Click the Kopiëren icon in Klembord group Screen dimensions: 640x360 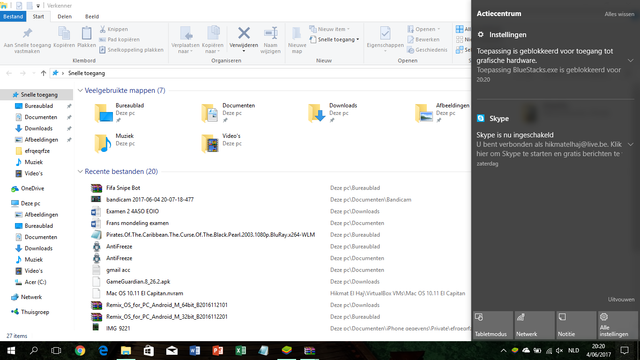point(64,33)
